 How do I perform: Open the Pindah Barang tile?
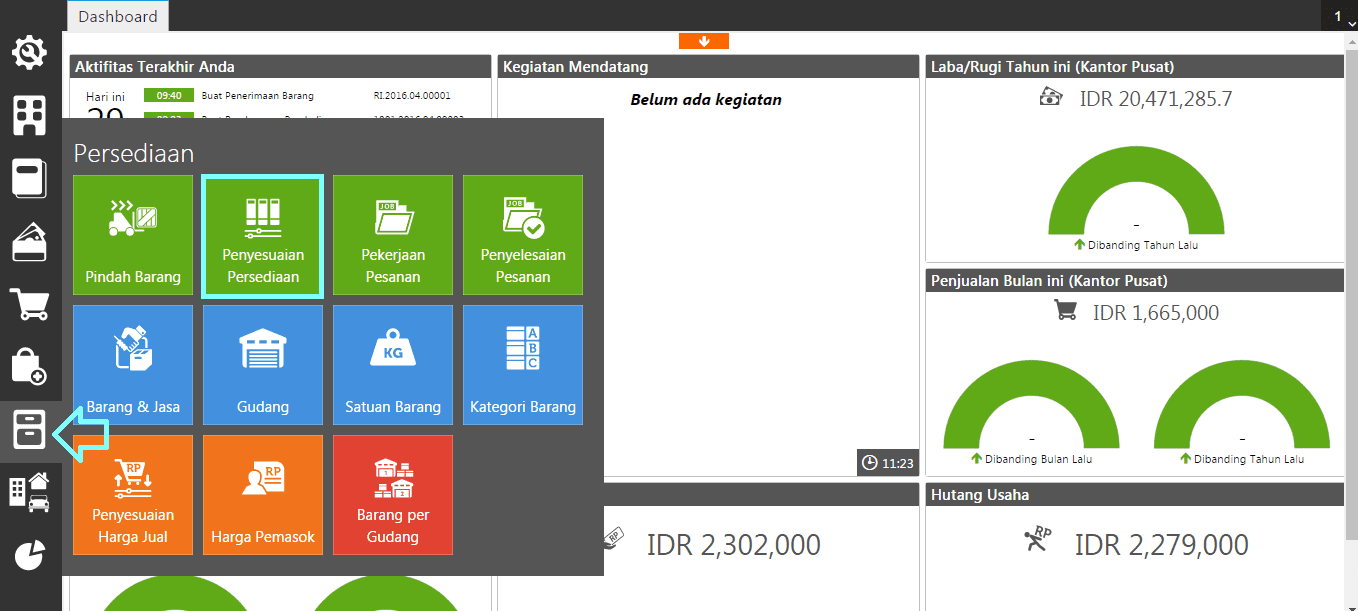(133, 236)
